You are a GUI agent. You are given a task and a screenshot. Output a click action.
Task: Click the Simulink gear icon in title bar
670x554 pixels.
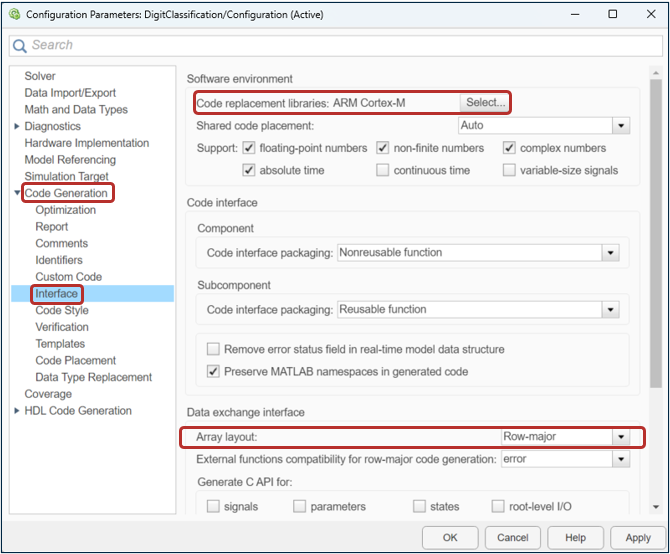coord(13,14)
